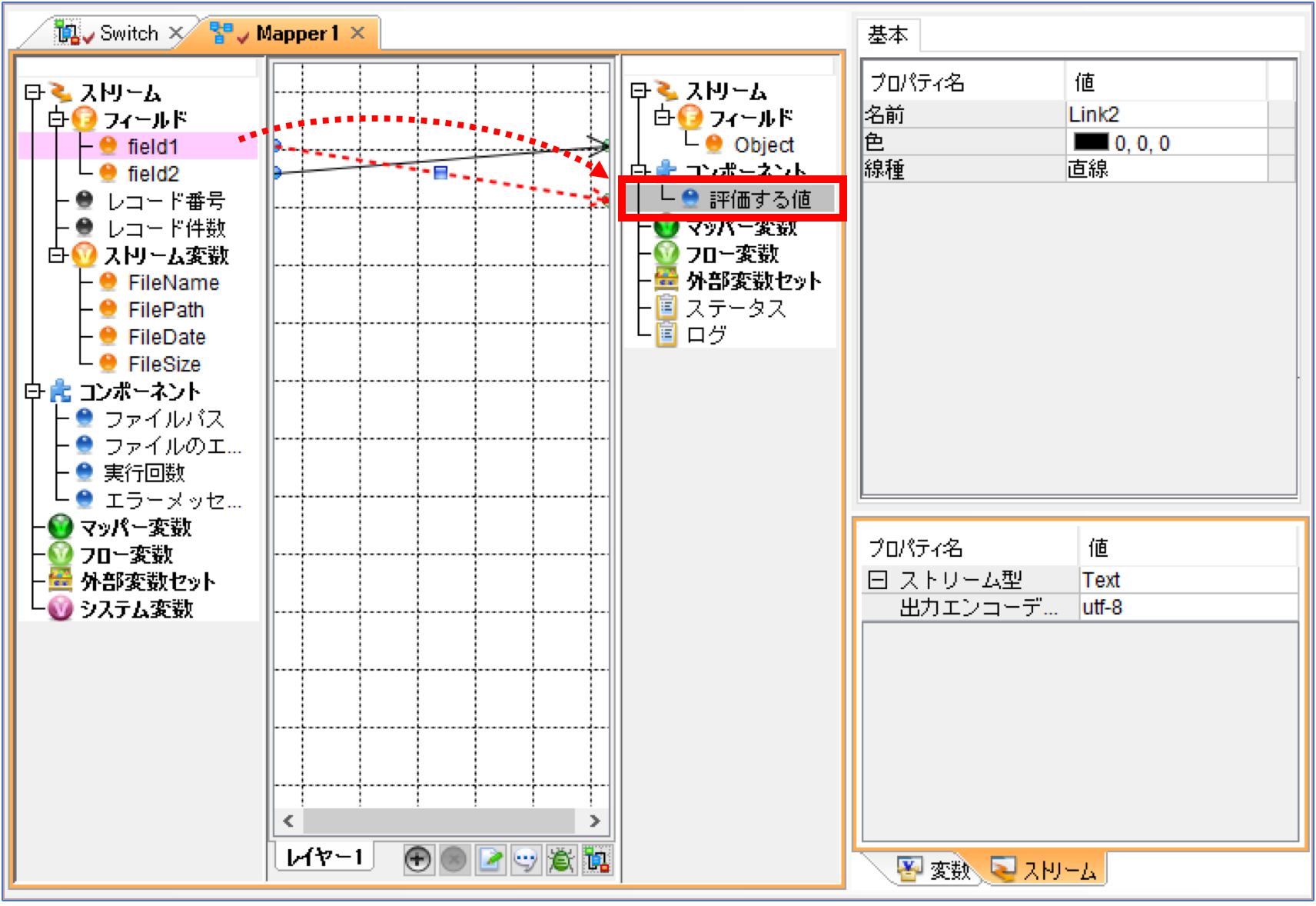Viewport: 1316px width, 906px height.
Task: Collapse the フィールド node in right tree
Action: [662, 118]
